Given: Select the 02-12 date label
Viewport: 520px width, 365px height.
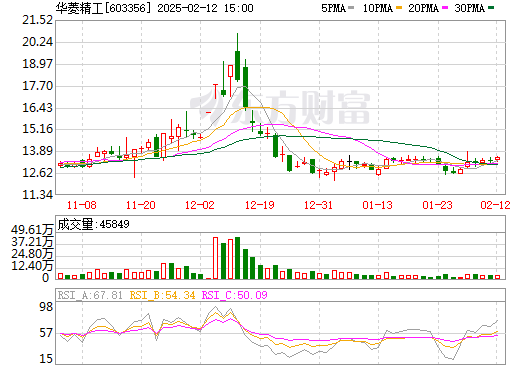Looking at the screenshot, I should pyautogui.click(x=495, y=205).
